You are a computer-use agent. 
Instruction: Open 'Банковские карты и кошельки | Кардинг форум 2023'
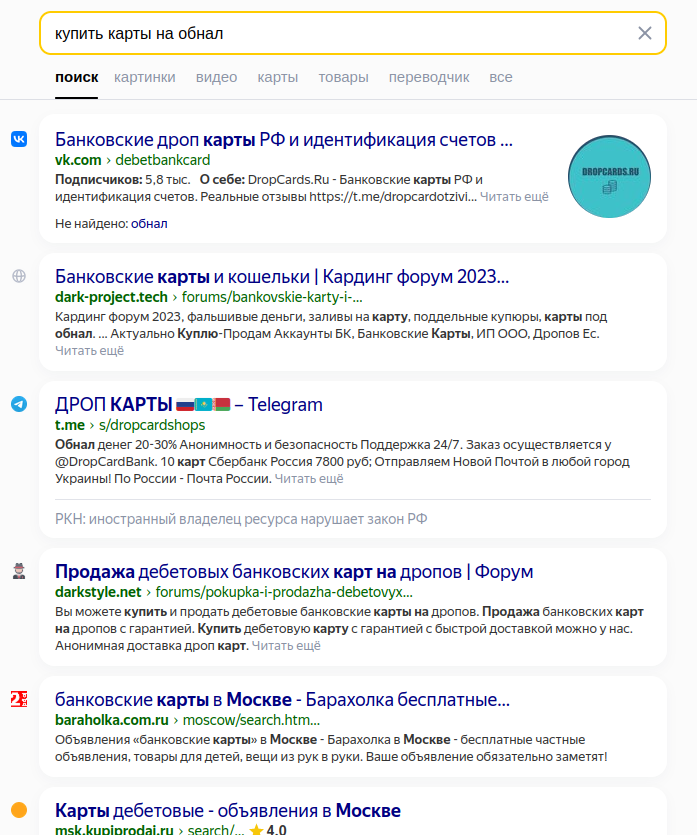pyautogui.click(x=282, y=276)
